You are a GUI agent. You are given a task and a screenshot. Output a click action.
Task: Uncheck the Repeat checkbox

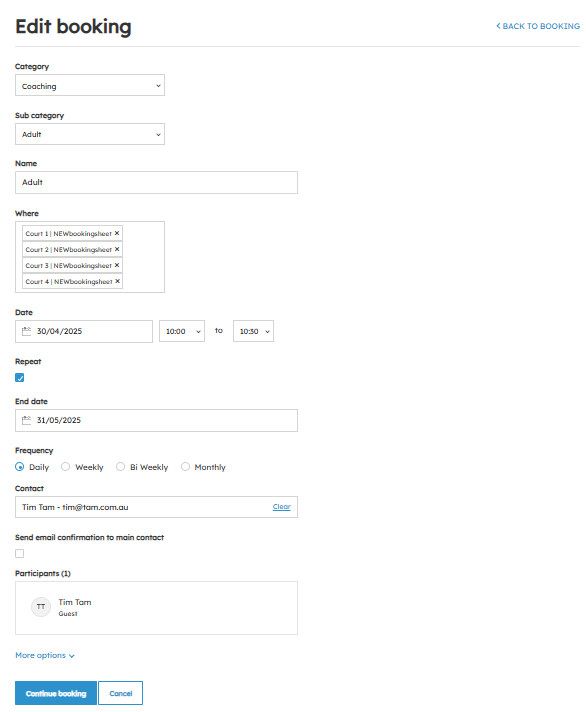(x=20, y=378)
